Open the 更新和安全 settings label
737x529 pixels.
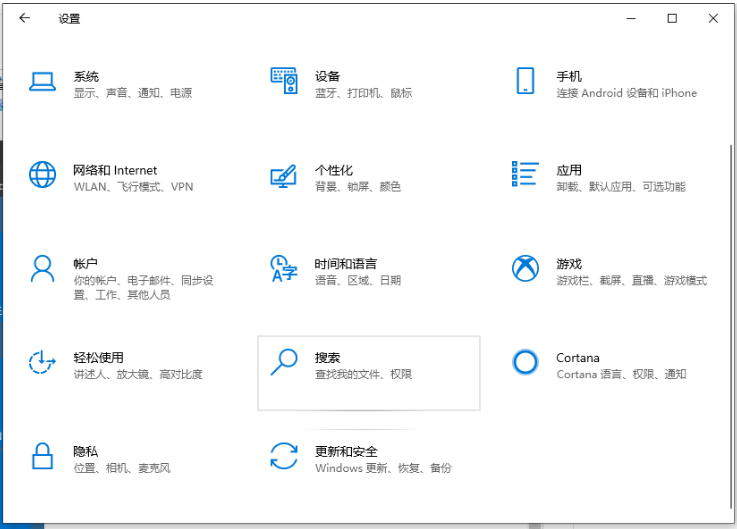pyautogui.click(x=346, y=451)
